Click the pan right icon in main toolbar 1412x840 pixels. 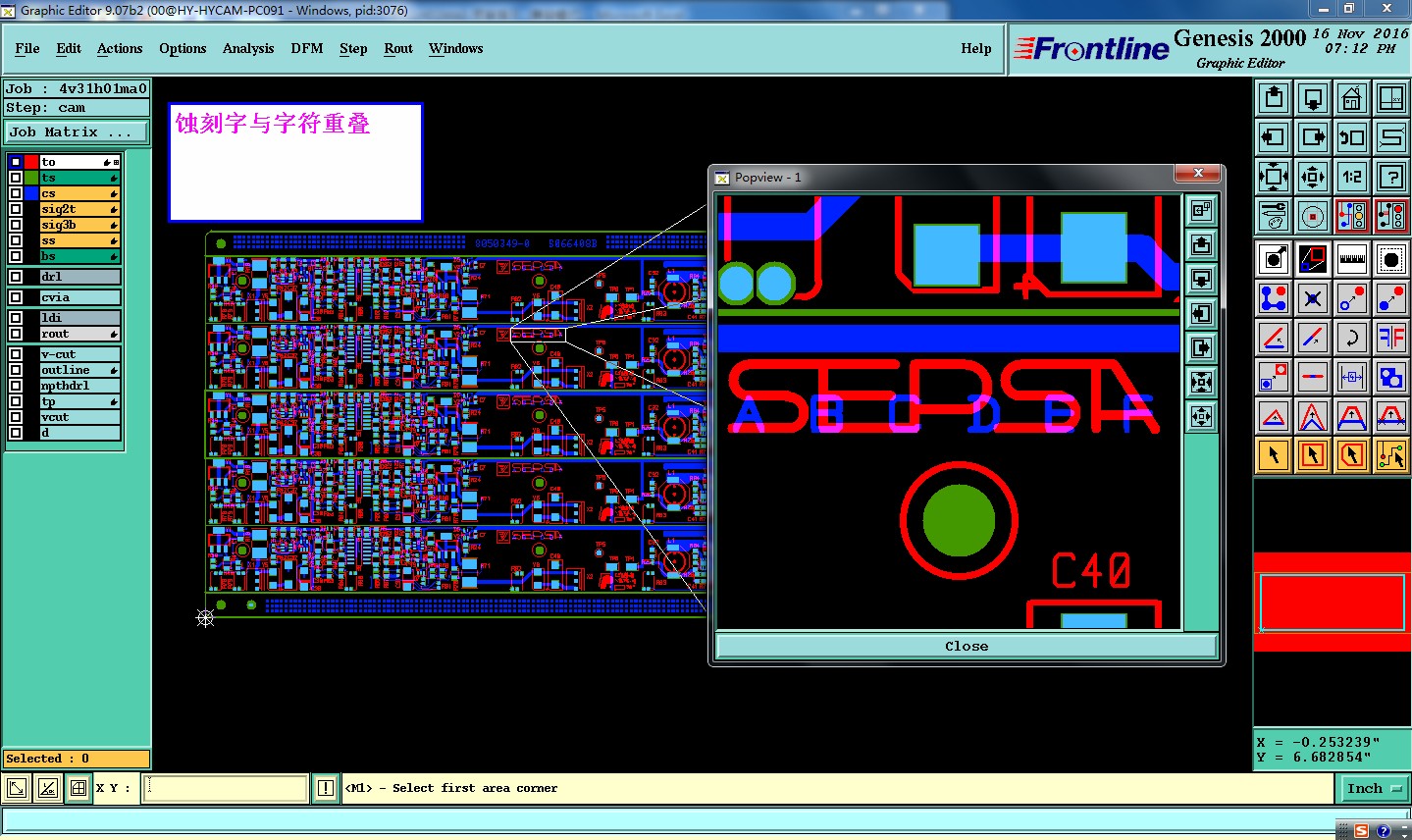coord(1313,137)
